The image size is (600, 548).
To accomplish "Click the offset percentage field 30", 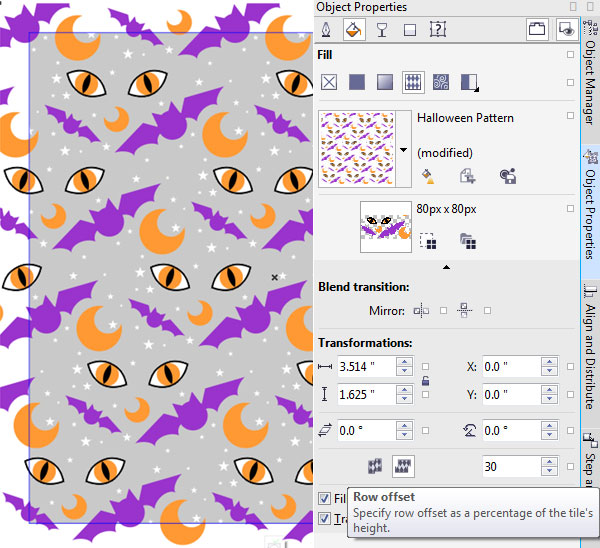I will click(512, 466).
